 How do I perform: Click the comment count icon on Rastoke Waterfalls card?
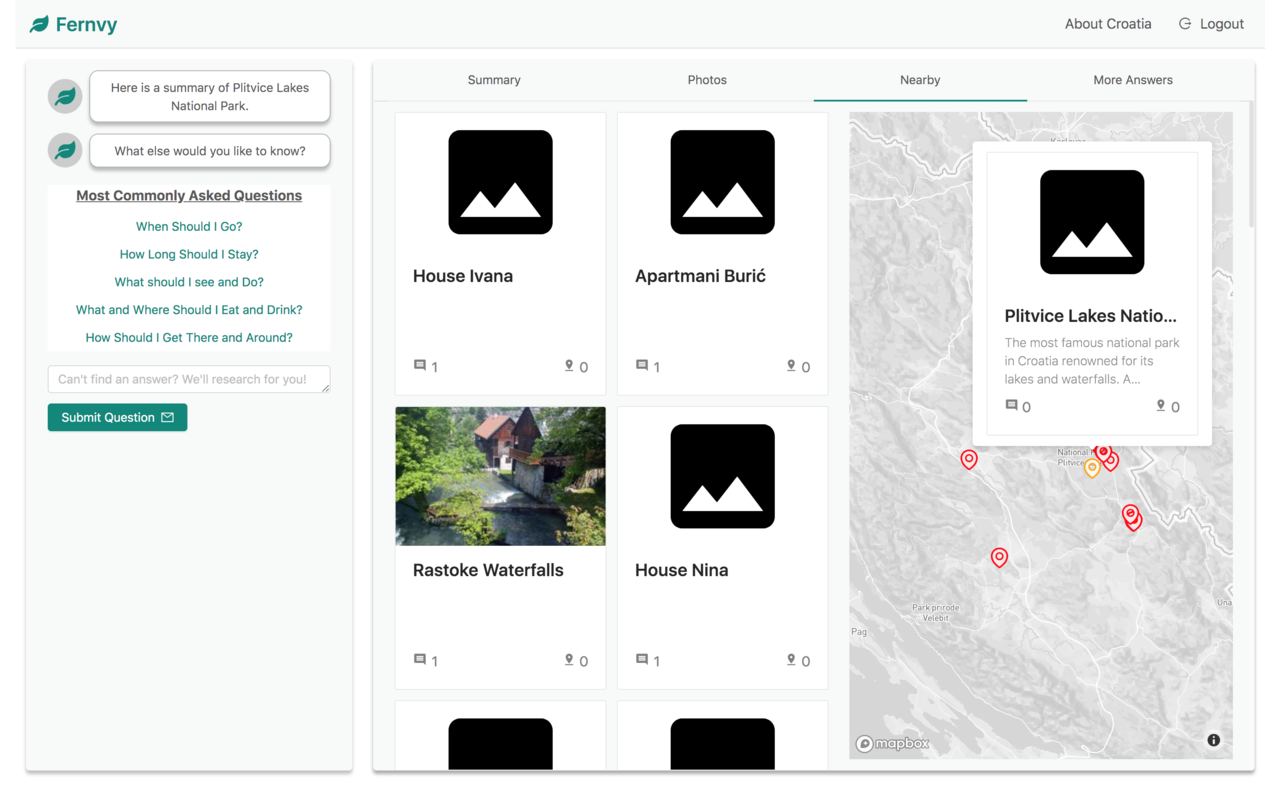tap(420, 659)
